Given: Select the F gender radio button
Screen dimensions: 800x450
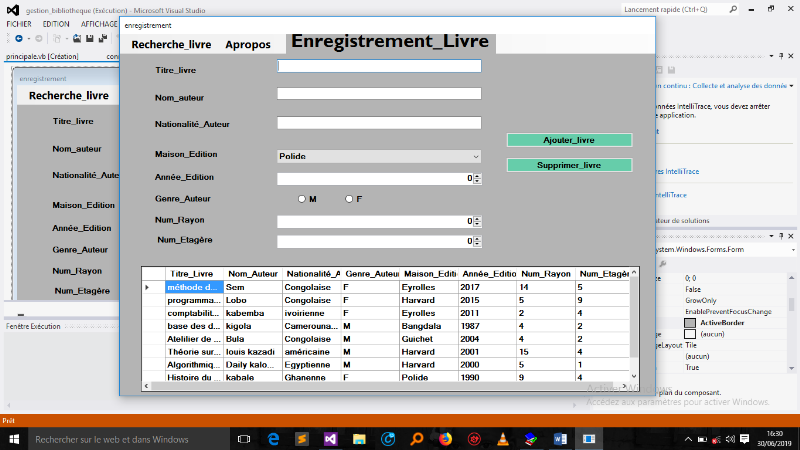Looking at the screenshot, I should click(x=349, y=199).
